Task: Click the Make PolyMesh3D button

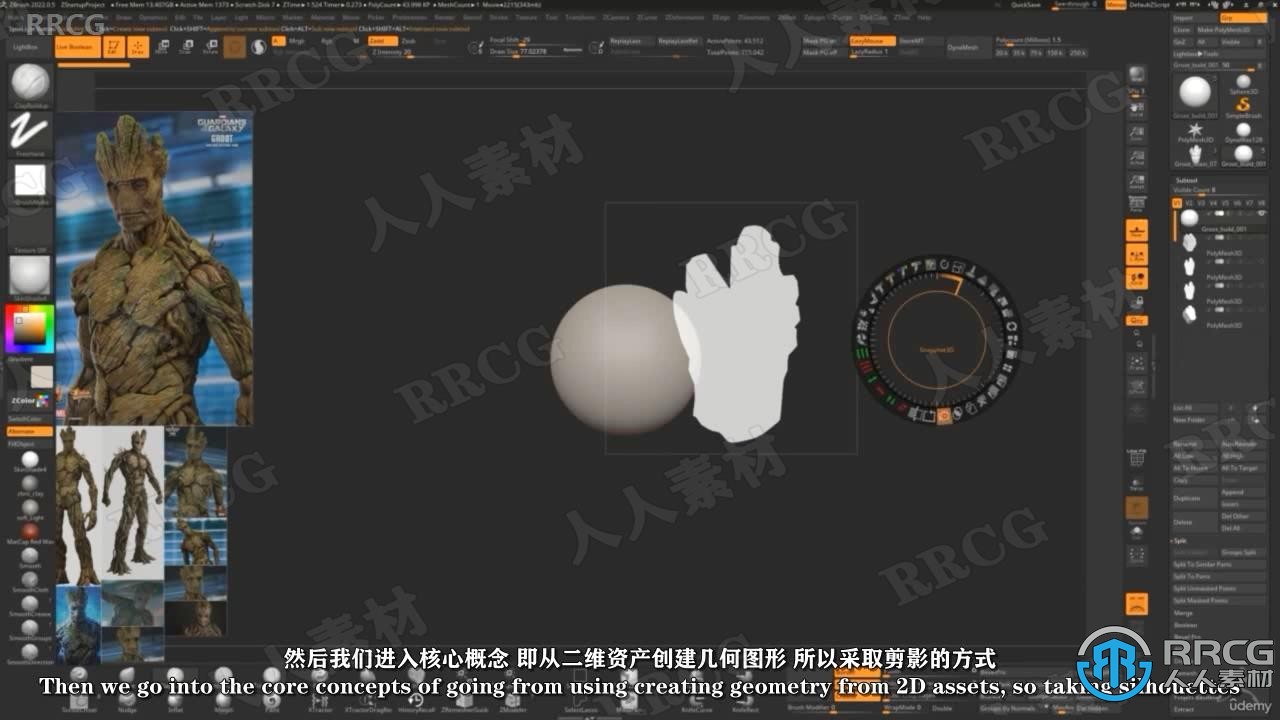Action: tap(1230, 30)
